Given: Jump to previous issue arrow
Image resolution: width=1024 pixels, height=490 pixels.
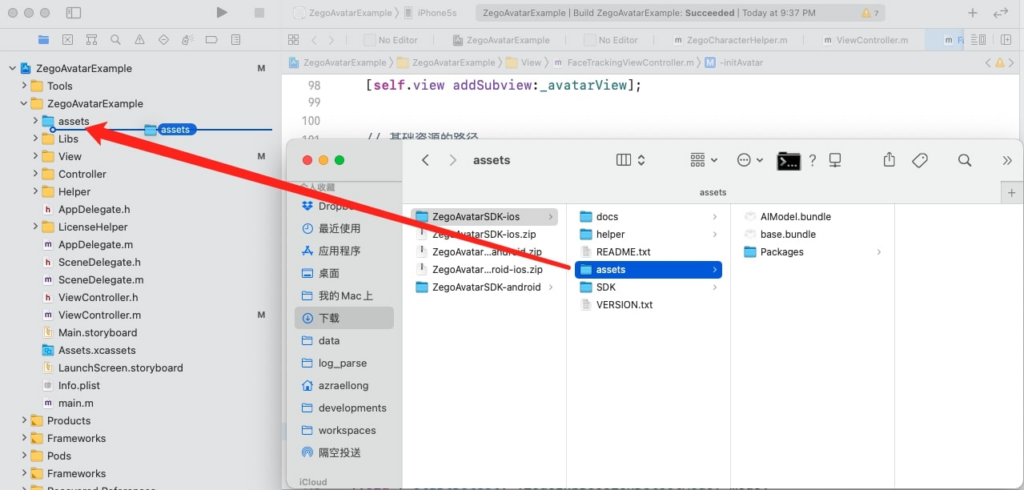Looking at the screenshot, I should coord(988,63).
